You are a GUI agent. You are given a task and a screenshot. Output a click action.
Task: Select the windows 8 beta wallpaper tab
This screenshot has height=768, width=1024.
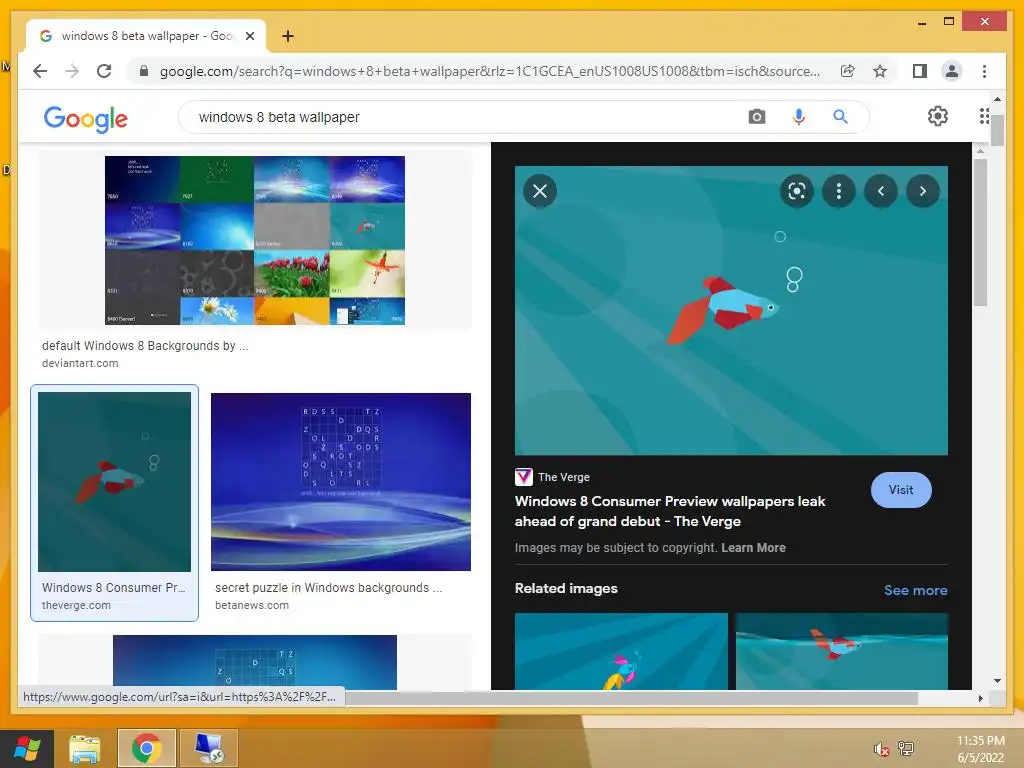[x=146, y=36]
